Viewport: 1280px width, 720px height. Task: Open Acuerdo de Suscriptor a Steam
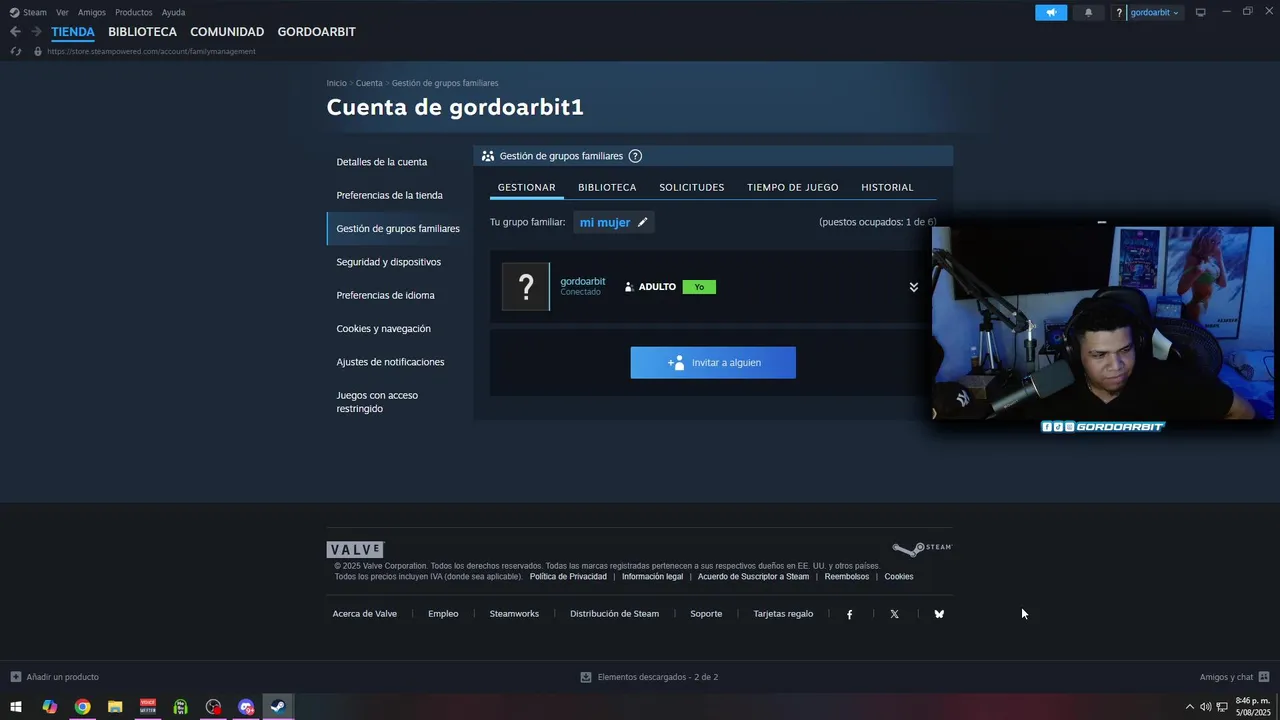(753, 577)
